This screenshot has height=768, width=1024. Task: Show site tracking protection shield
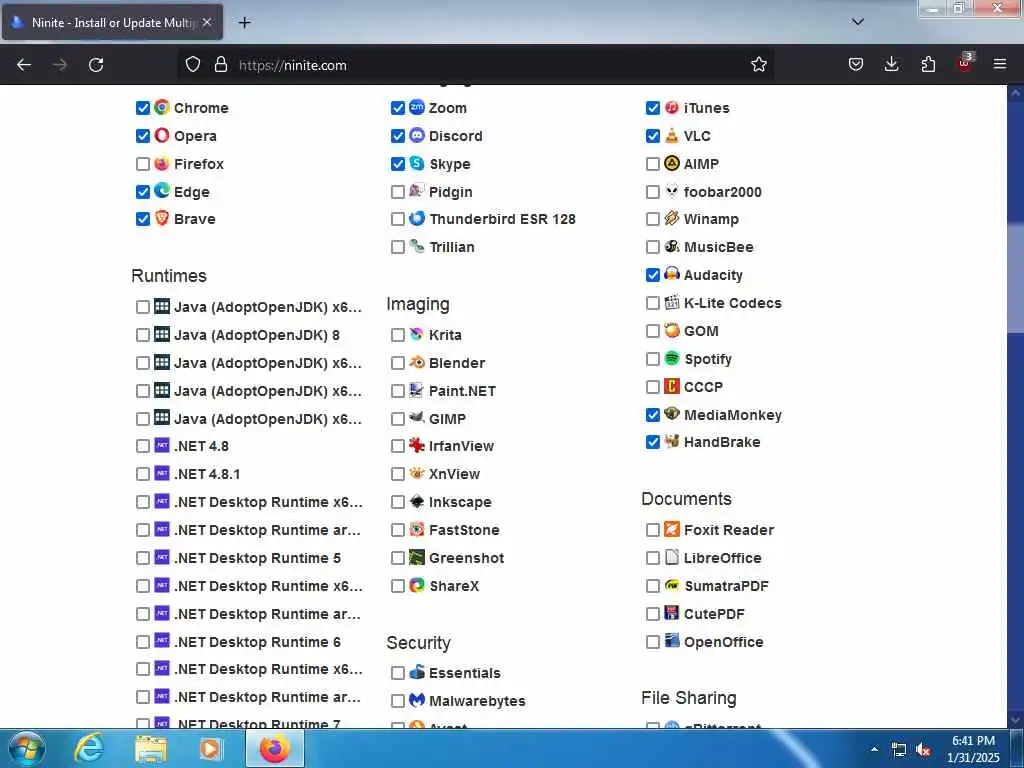coord(193,65)
